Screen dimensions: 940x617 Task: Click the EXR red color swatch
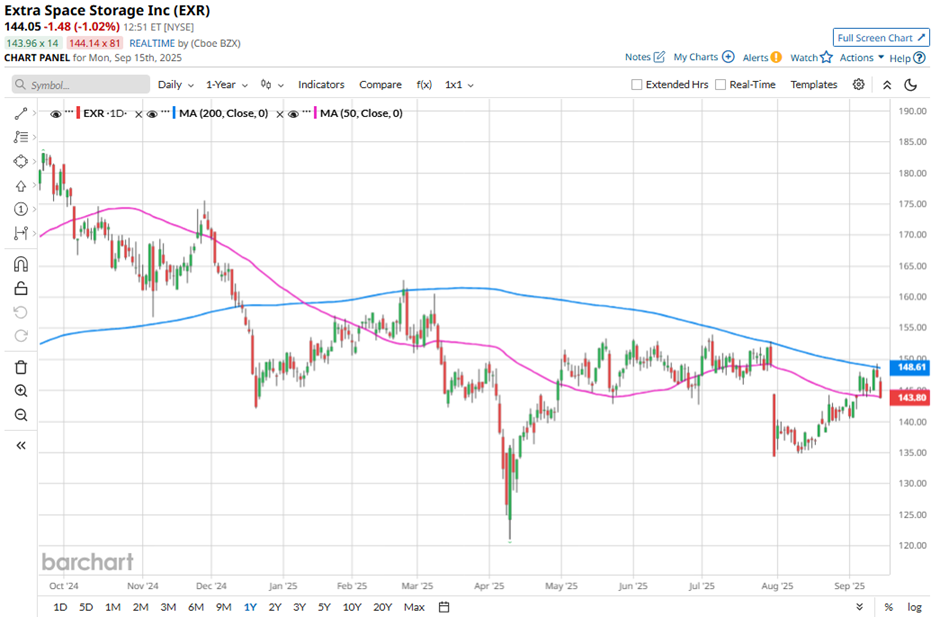tap(78, 113)
